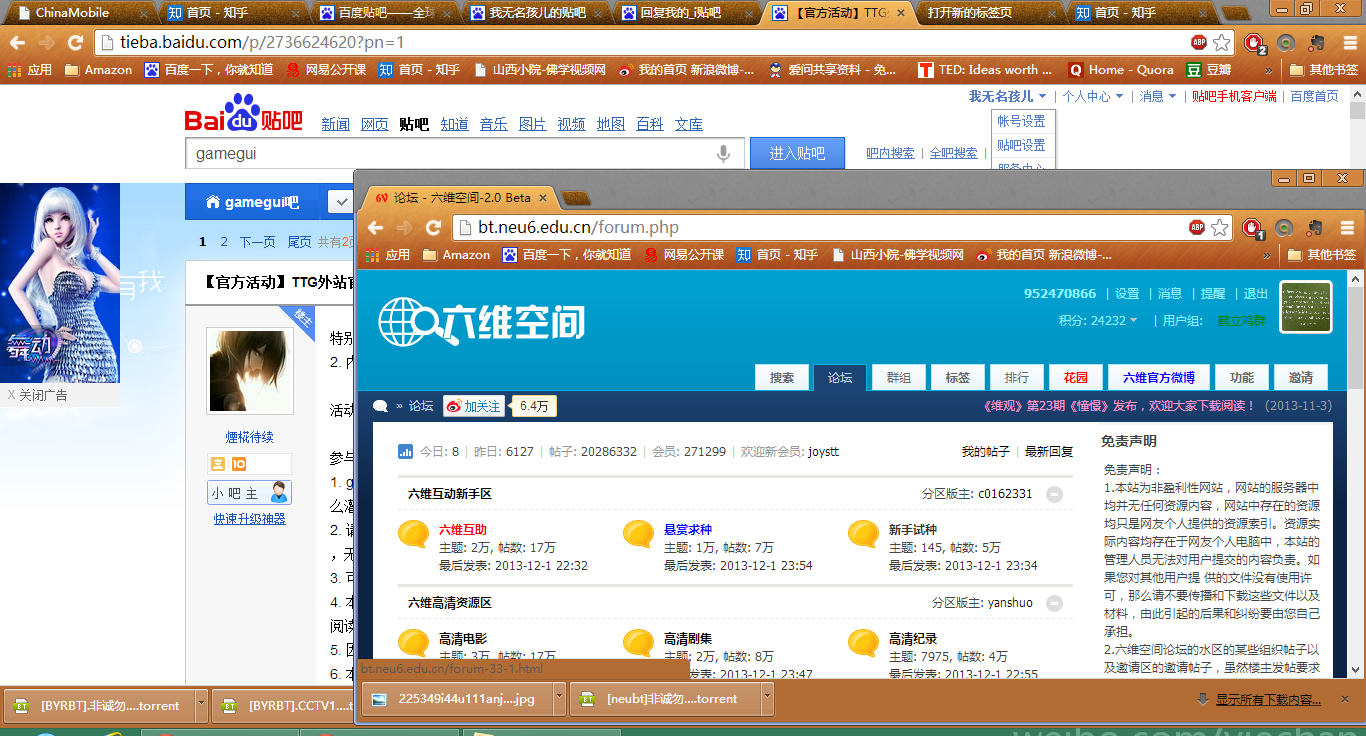Click the reload button in the forum window
Viewport: 1366px width, 736px height.
(x=433, y=227)
